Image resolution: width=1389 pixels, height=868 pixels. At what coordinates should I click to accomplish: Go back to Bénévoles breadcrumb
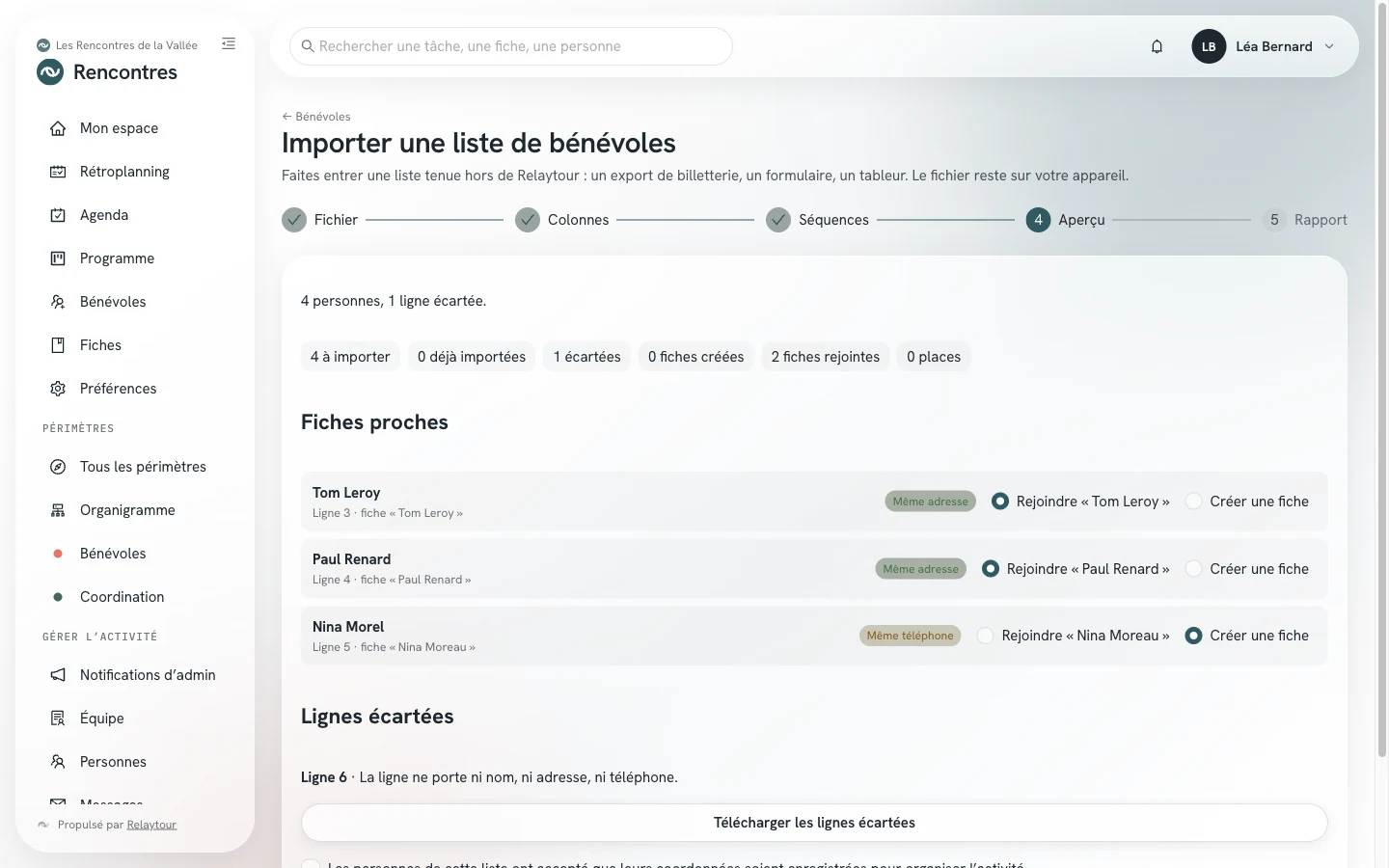pos(316,117)
